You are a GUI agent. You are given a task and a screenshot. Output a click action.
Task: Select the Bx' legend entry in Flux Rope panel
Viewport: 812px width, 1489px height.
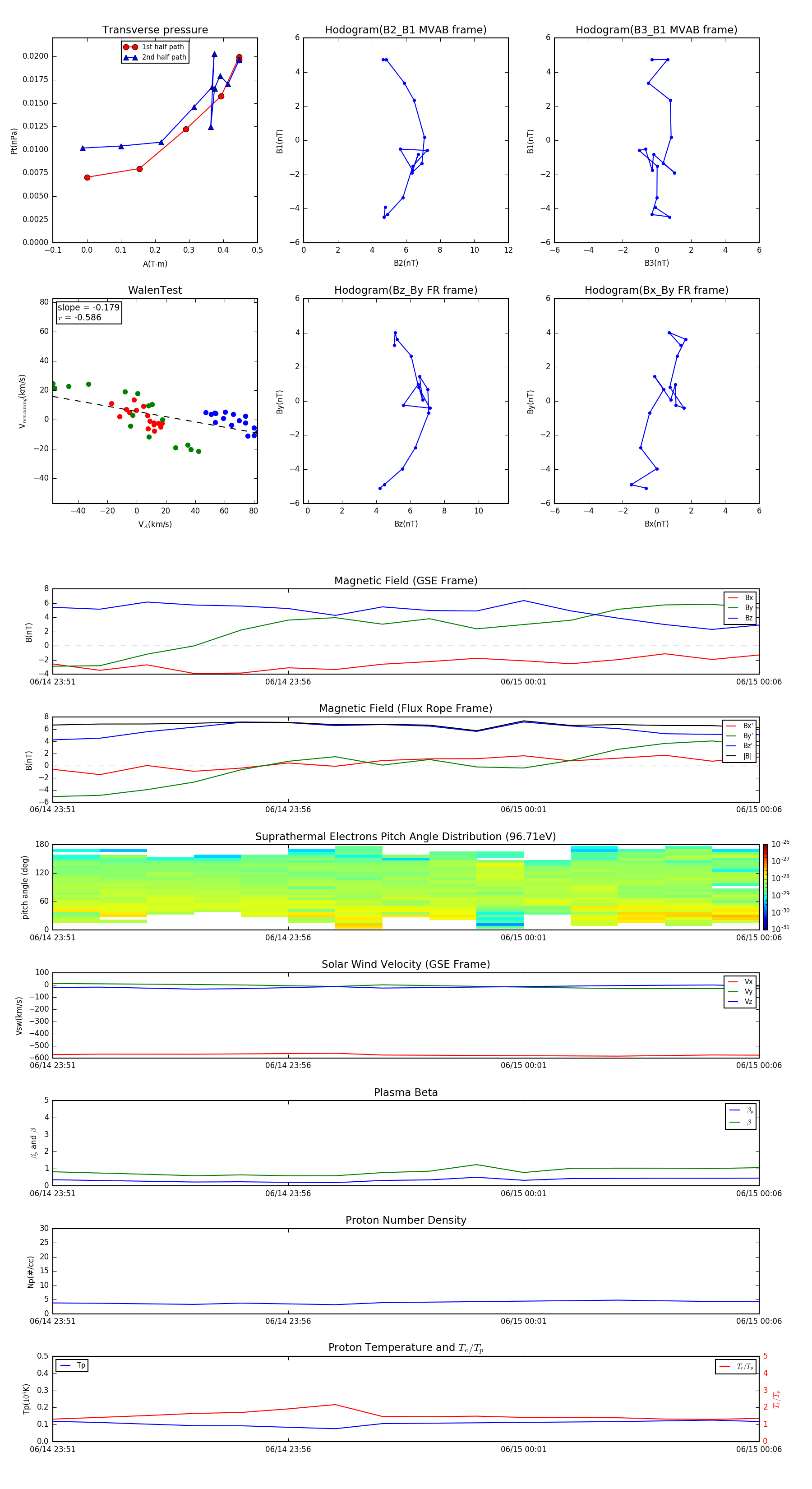[740, 726]
